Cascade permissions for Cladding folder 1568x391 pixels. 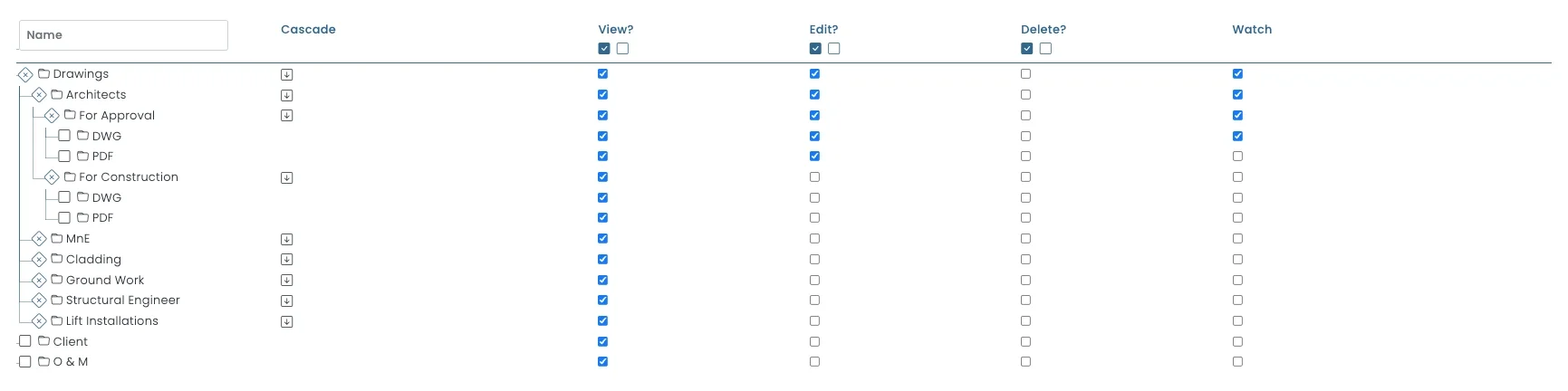click(x=286, y=260)
